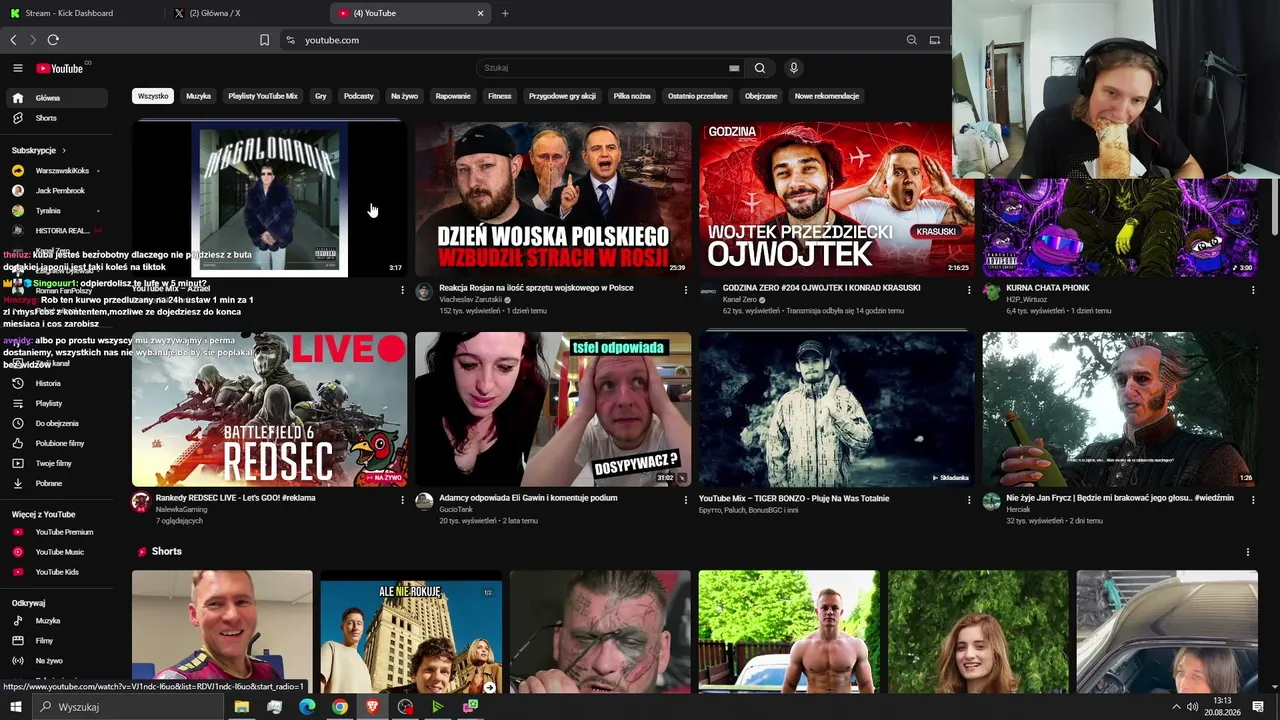The height and width of the screenshot is (720, 1280).
Task: Select the Muzyka filter chip
Action: 199,96
